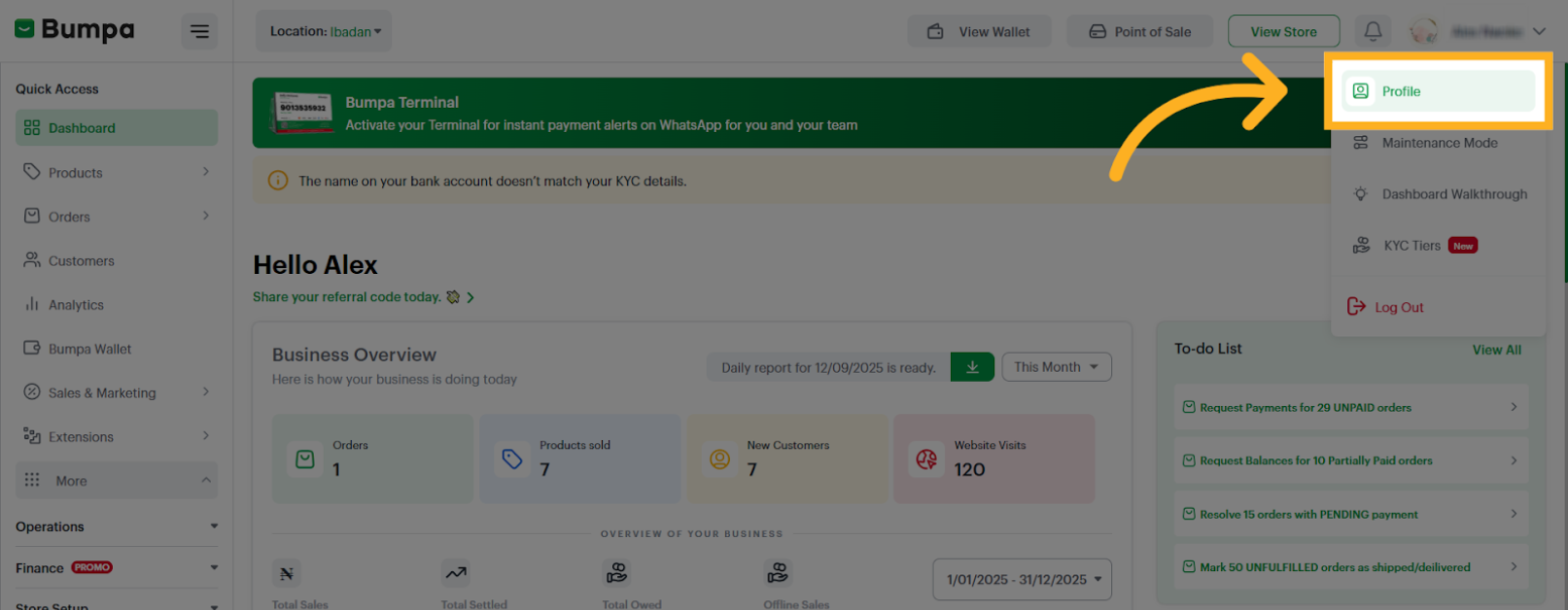Image resolution: width=1568 pixels, height=610 pixels.
Task: Open Analytics in sidebar
Action: [117, 304]
